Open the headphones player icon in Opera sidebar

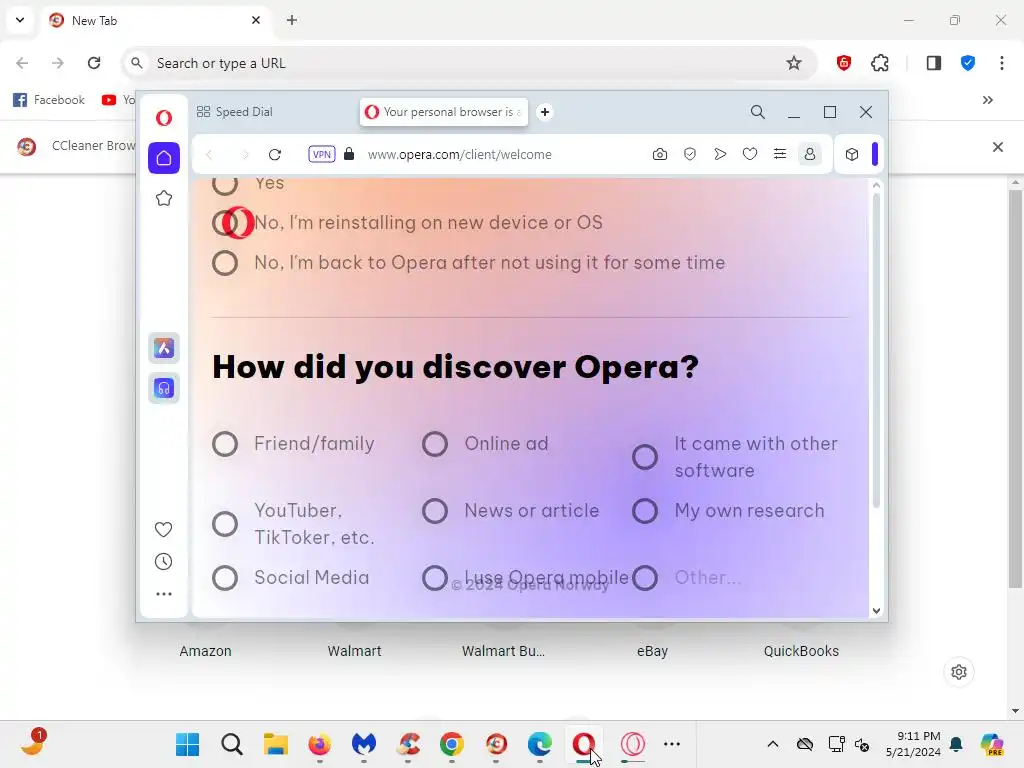pyautogui.click(x=164, y=389)
